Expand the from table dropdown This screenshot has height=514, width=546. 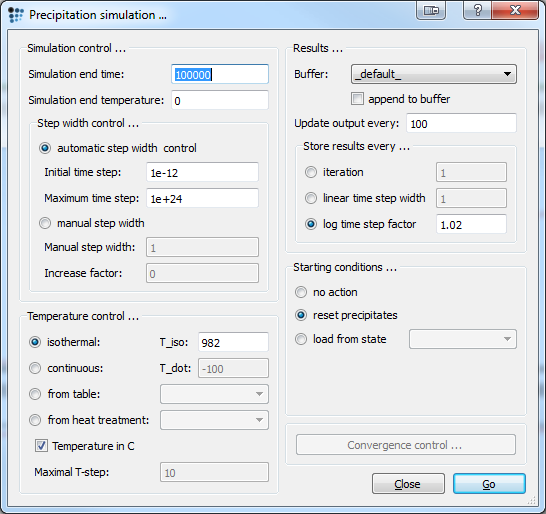coord(214,394)
